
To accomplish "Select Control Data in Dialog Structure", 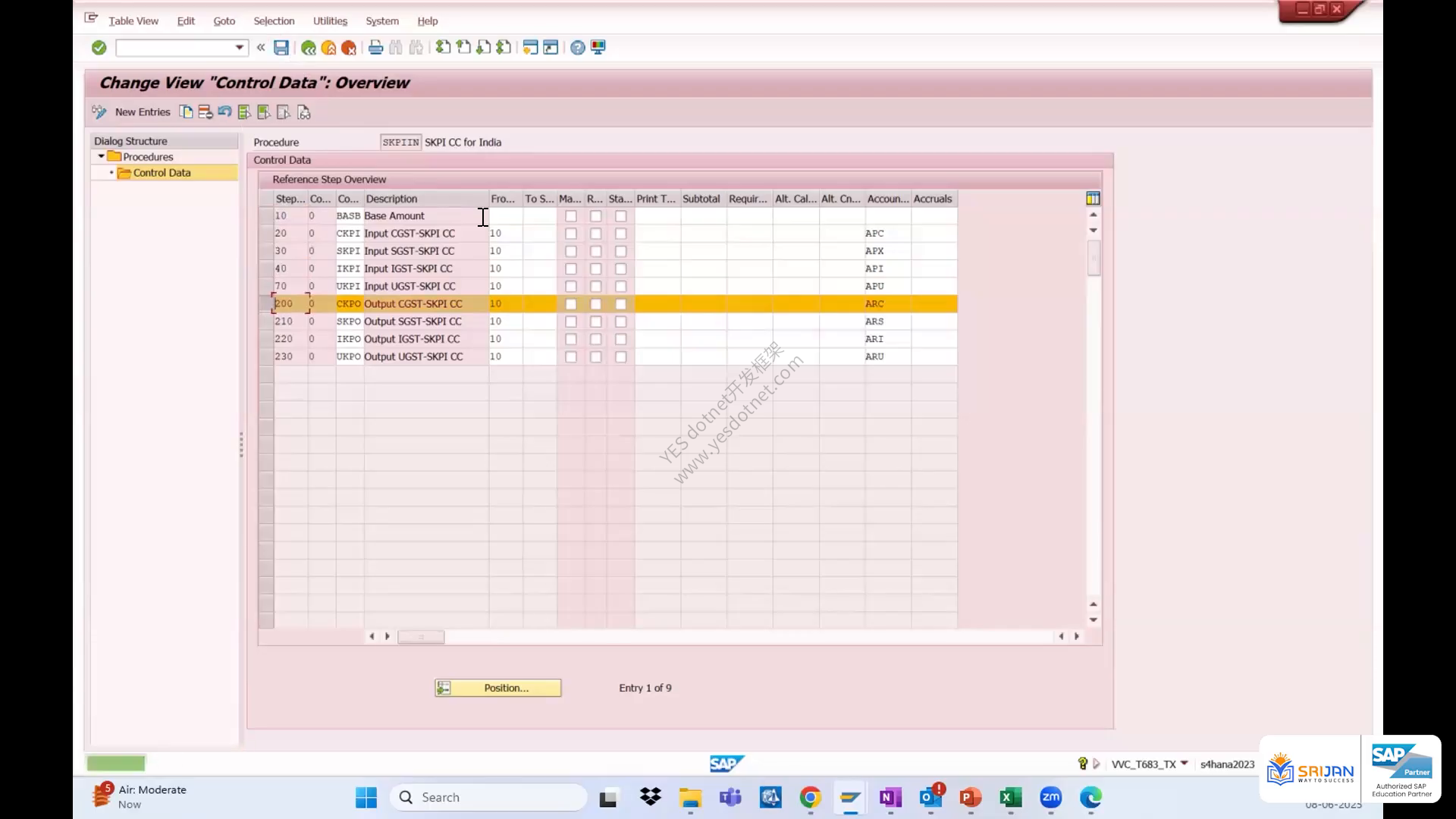I will pyautogui.click(x=162, y=173).
